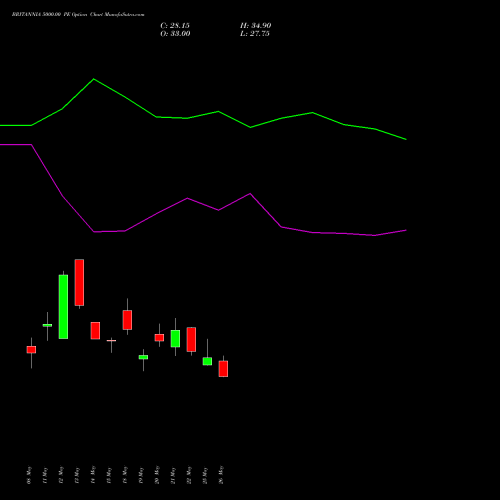This screenshot has width=500, height=500.
Task: Click the last red candle for 26 May
Action: tap(223, 369)
